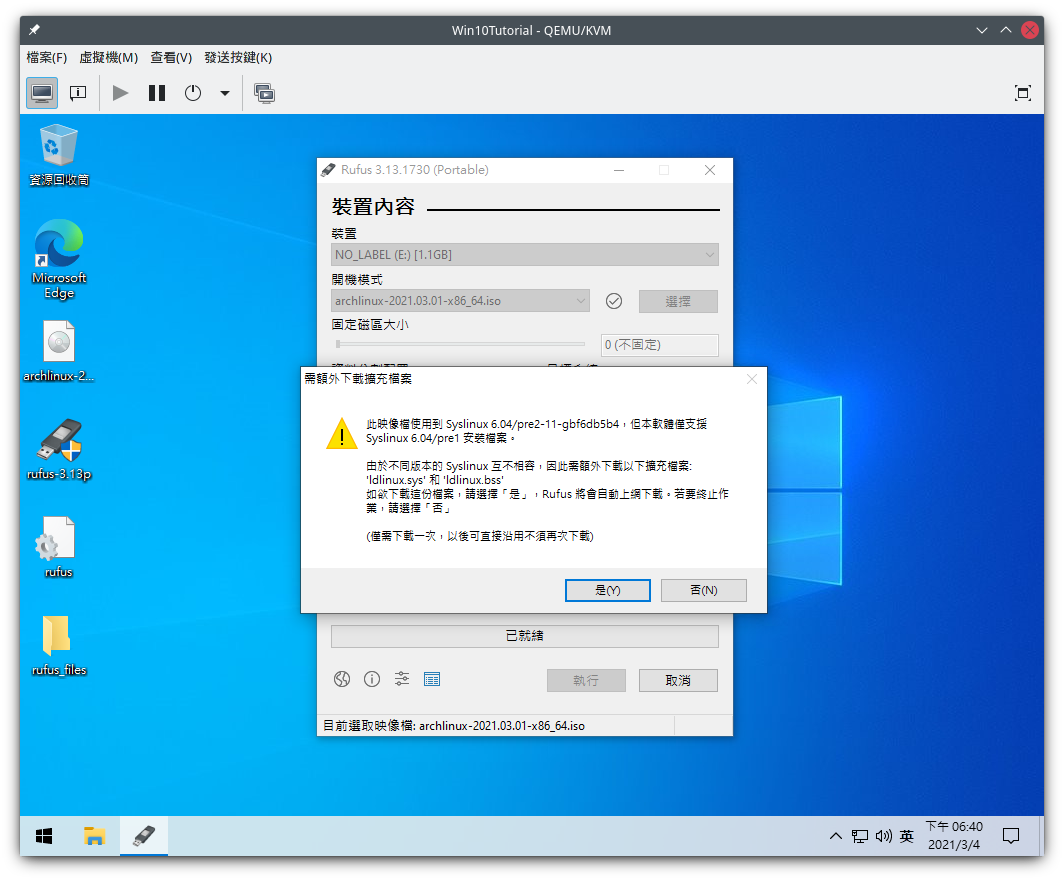Open the 發送按鍵(K) menu

click(238, 58)
